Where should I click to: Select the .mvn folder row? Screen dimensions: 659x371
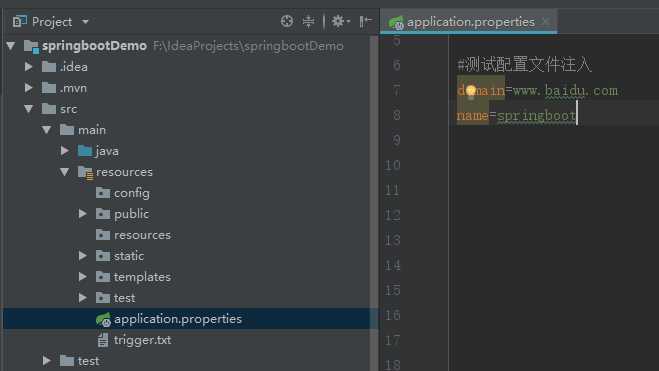187,87
